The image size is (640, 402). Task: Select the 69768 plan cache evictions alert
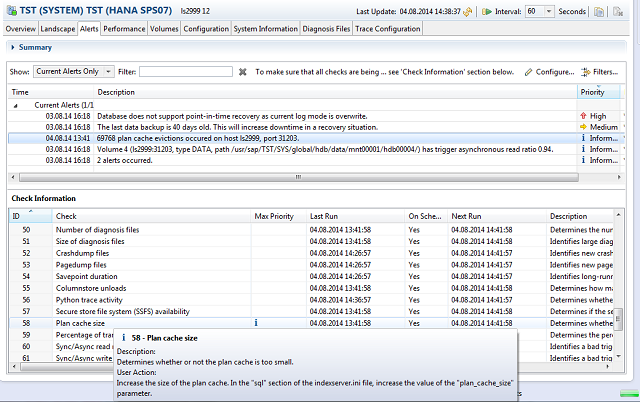316,138
